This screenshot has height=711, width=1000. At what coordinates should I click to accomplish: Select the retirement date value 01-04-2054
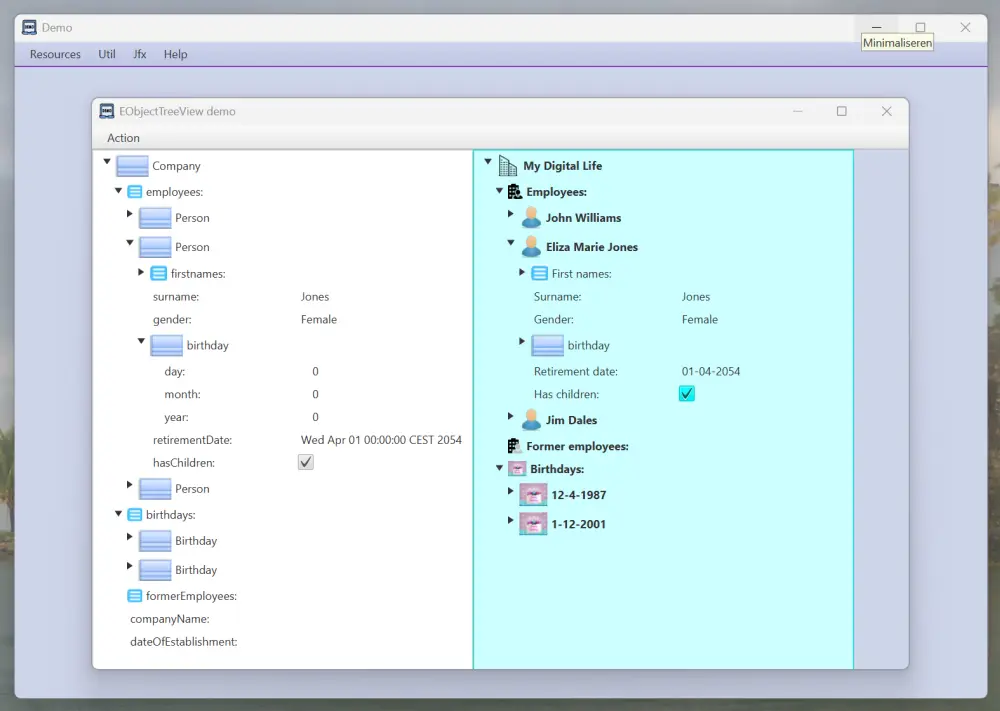[711, 371]
